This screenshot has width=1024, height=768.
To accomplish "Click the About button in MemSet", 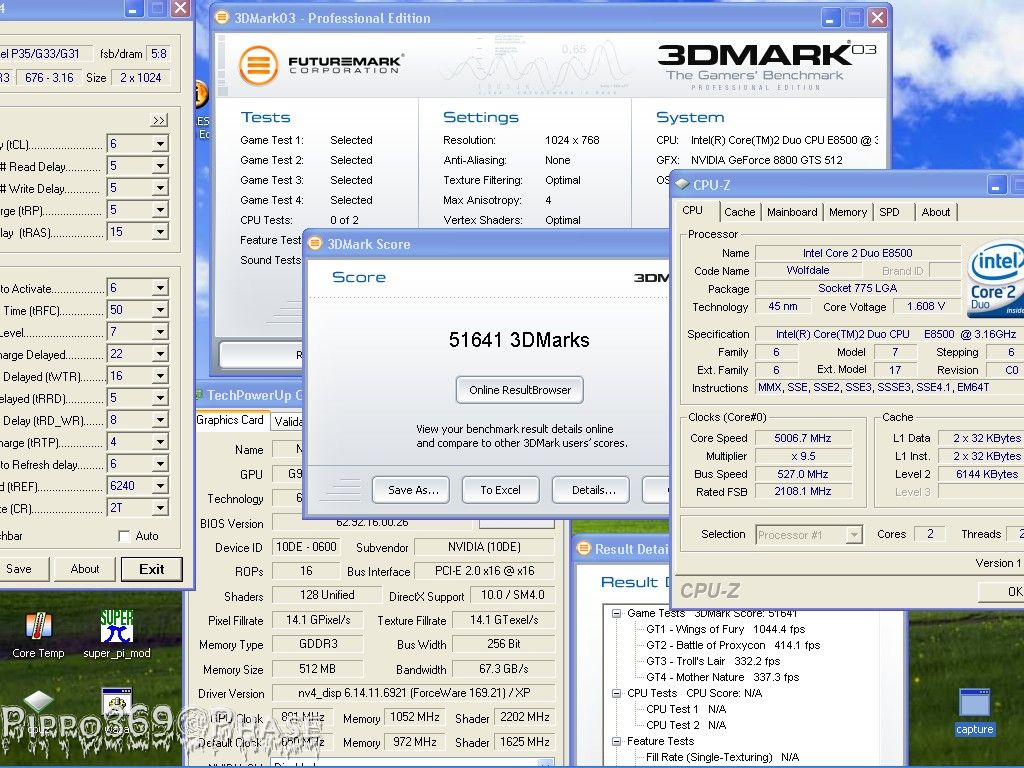I will pyautogui.click(x=85, y=569).
